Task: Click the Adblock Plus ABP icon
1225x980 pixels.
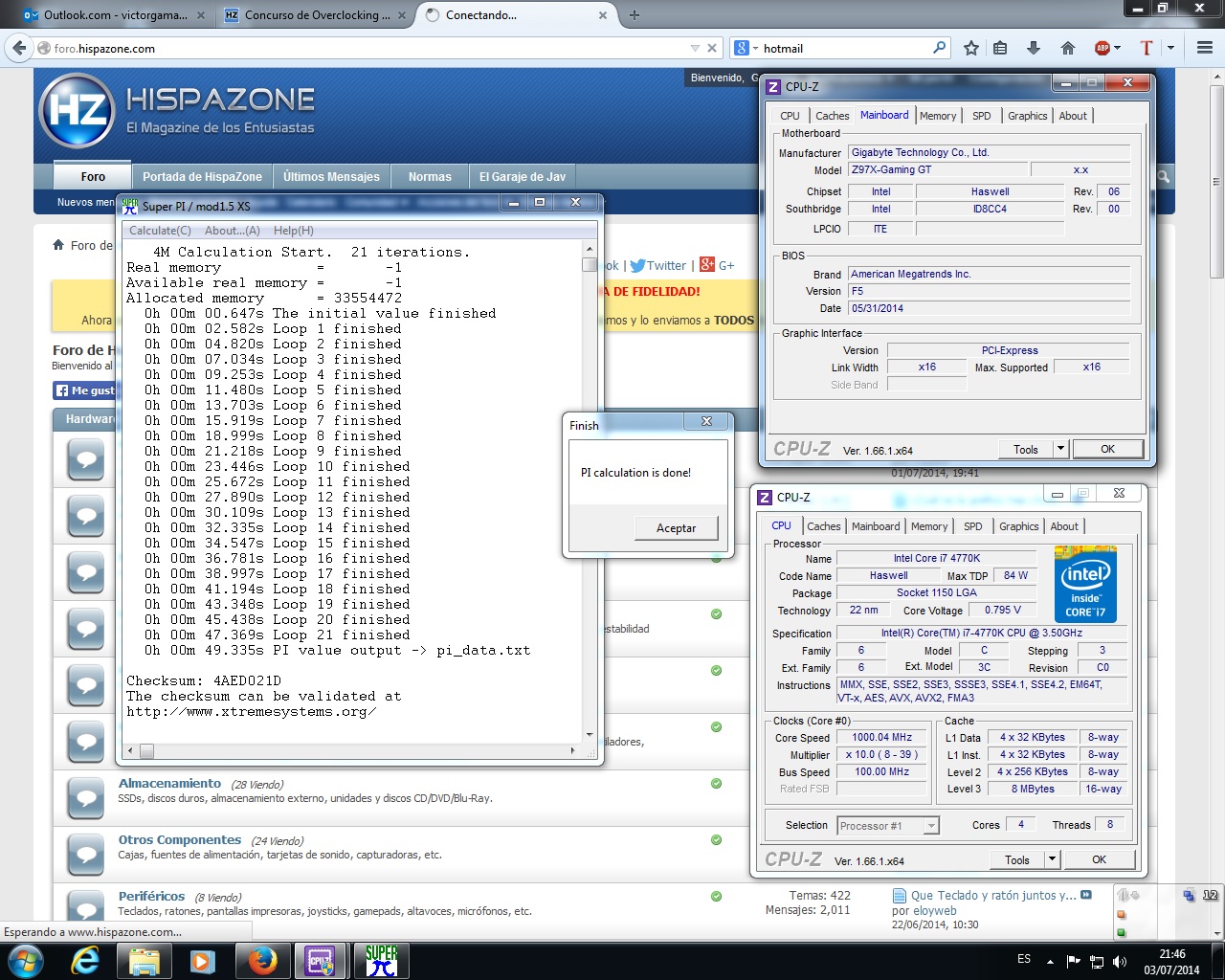Action: (x=1102, y=48)
